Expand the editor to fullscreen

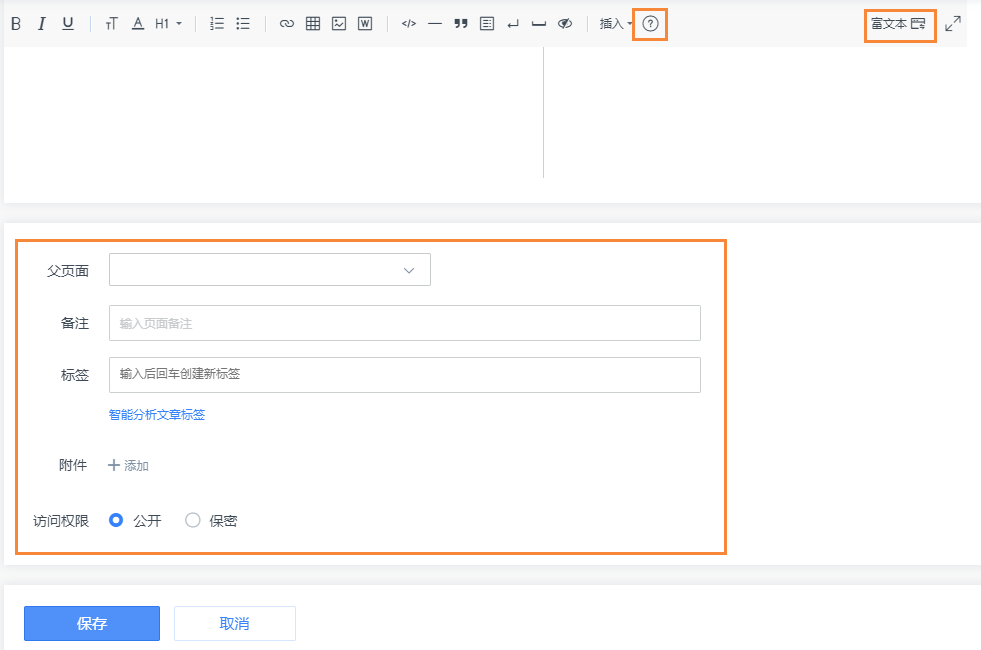(x=953, y=24)
